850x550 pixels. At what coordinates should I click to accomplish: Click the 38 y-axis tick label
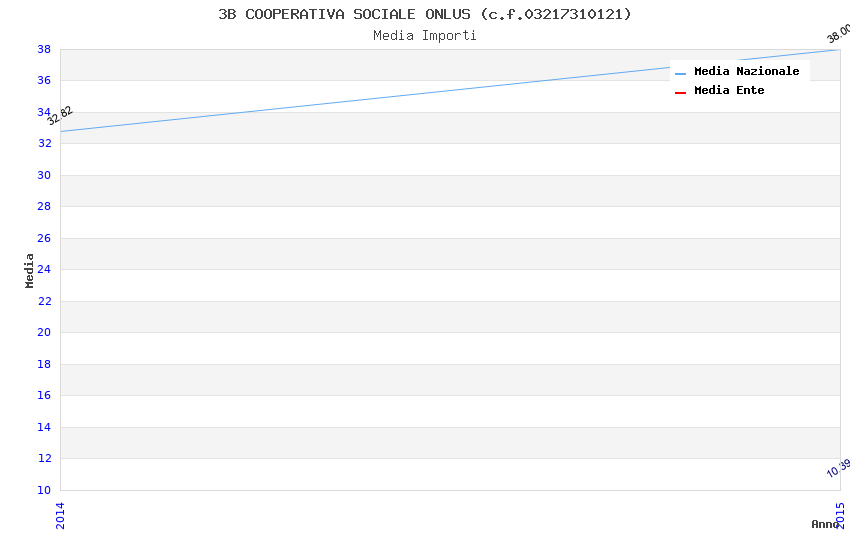coord(44,49)
